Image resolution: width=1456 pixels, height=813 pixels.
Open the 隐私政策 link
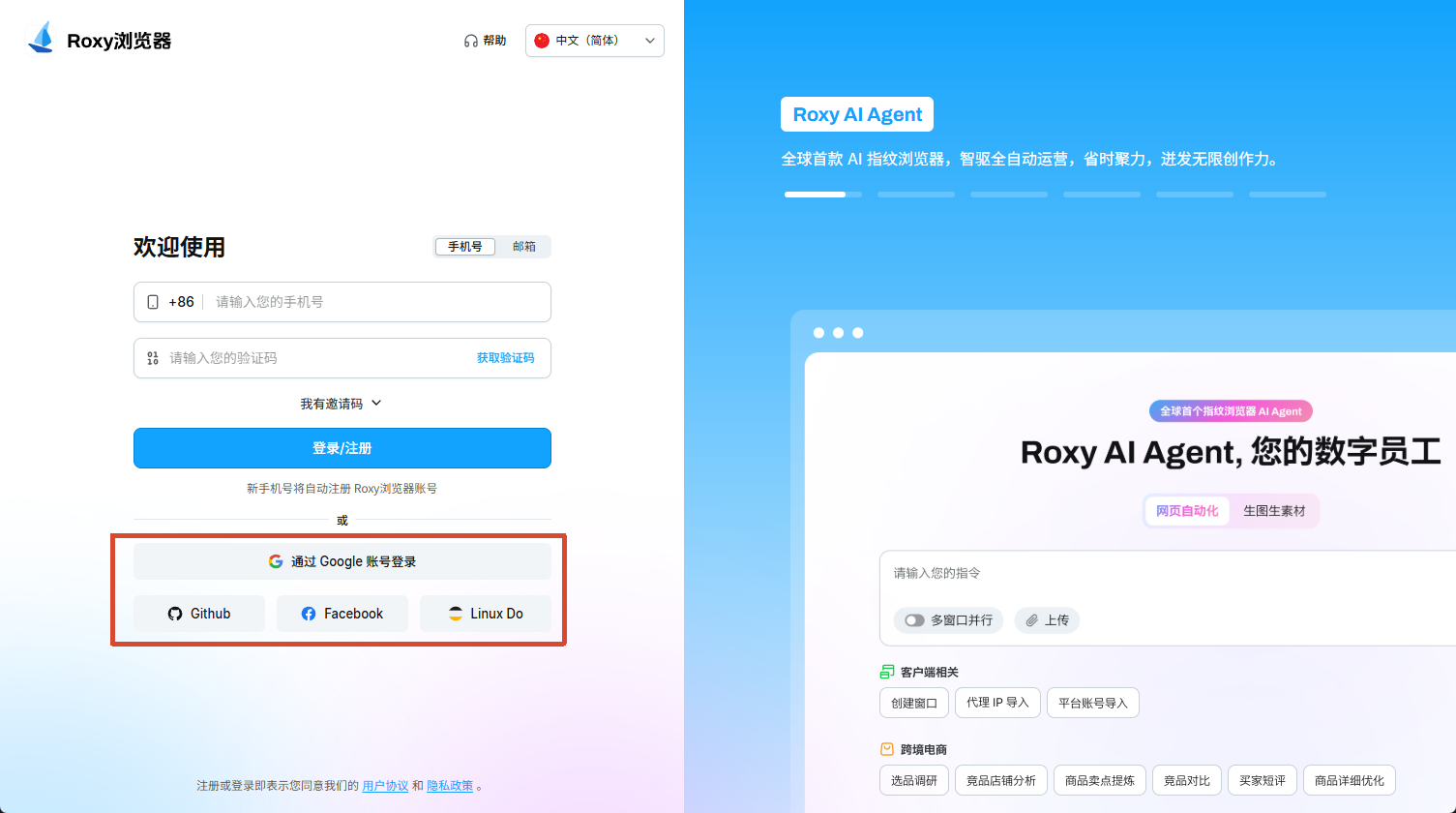coord(450,786)
